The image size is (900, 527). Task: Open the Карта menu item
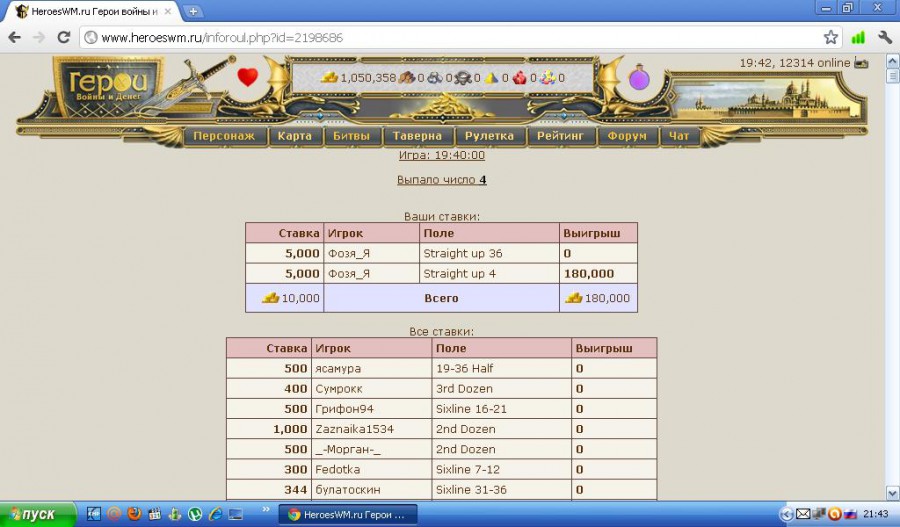click(295, 136)
